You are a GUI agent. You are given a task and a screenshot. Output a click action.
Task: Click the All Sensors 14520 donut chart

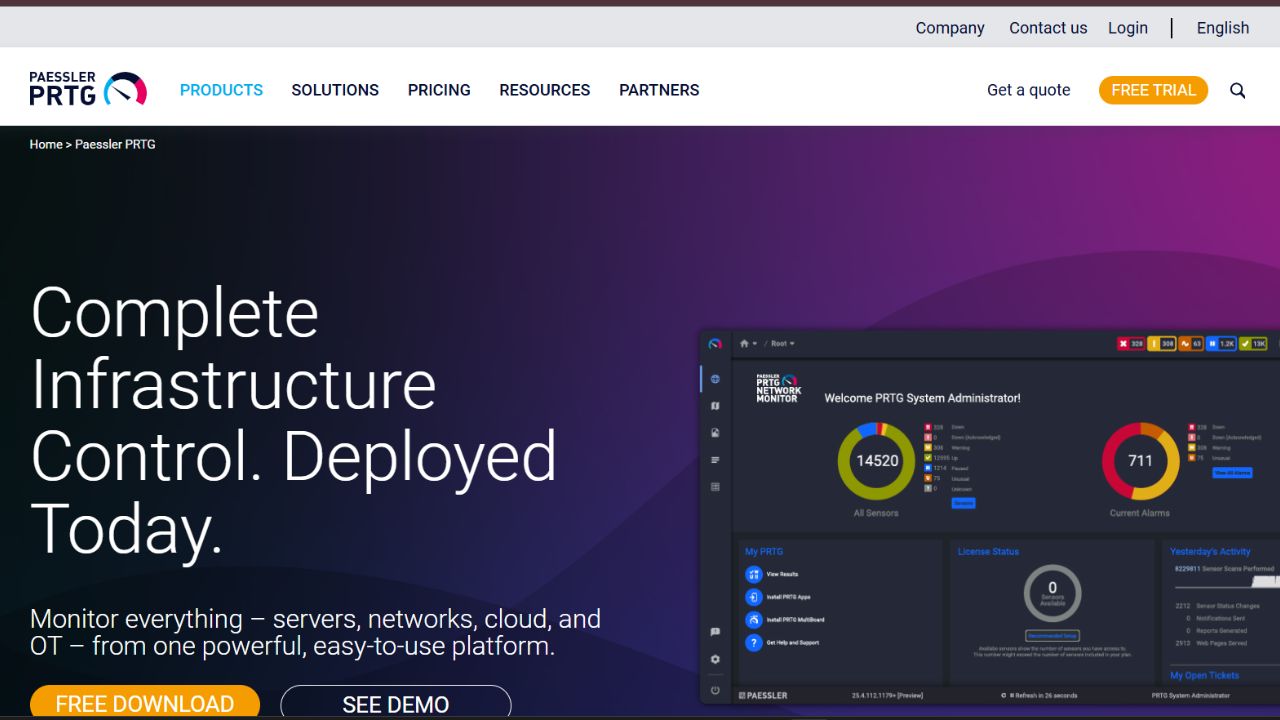[x=877, y=461]
